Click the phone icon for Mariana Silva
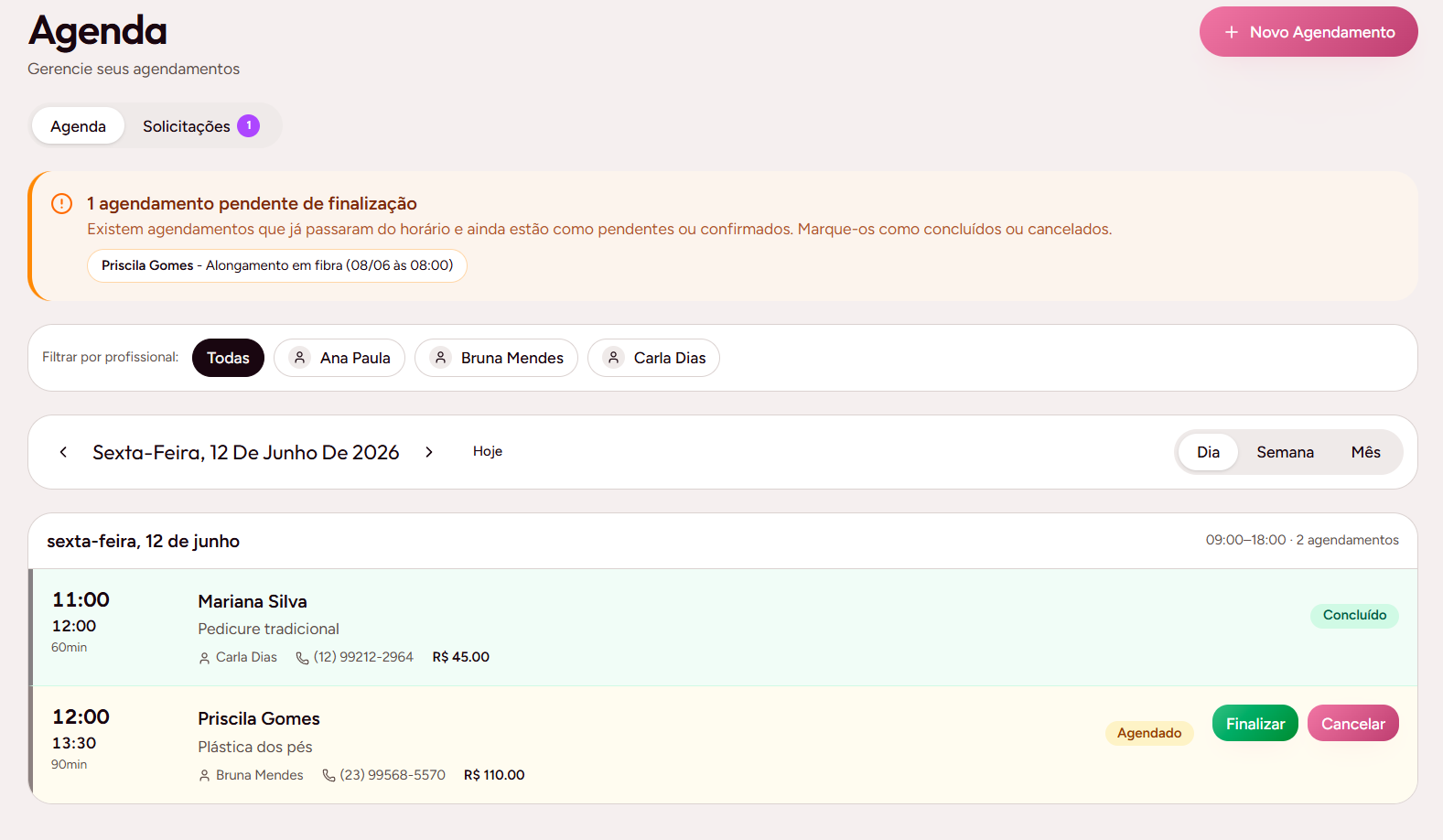The width and height of the screenshot is (1443, 840). pos(302,658)
